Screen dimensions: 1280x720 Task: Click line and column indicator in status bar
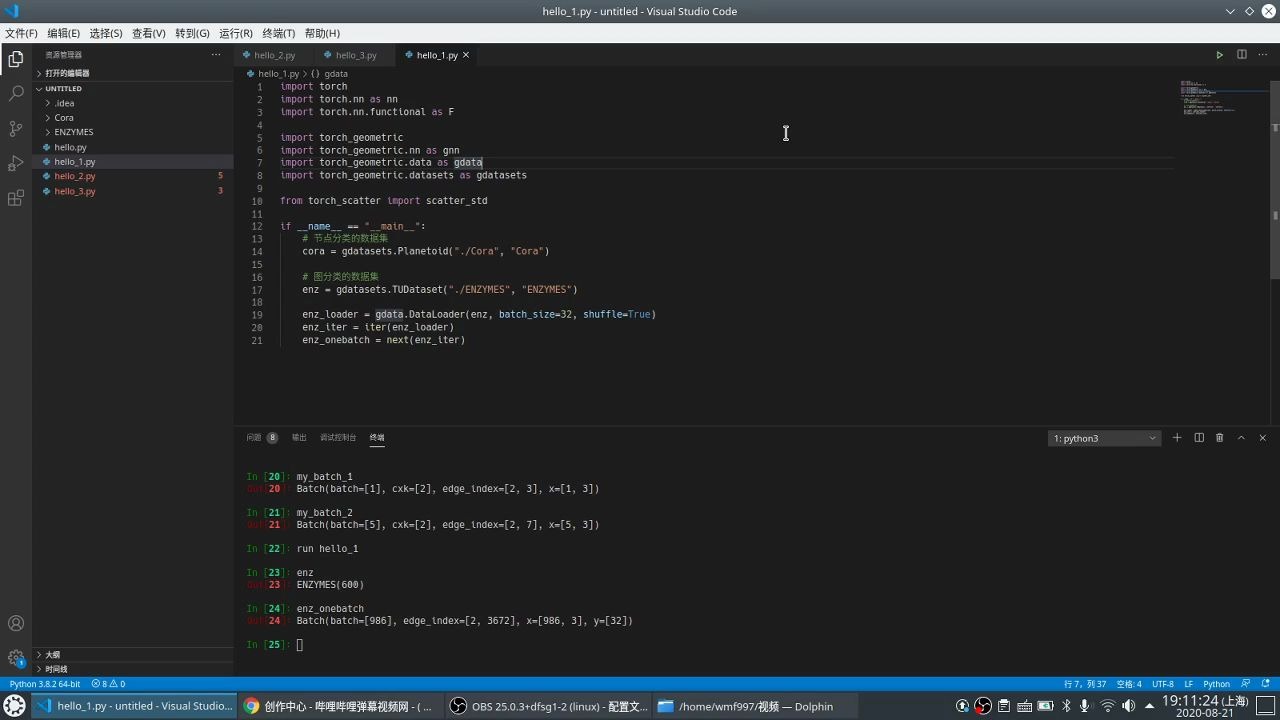[1085, 684]
